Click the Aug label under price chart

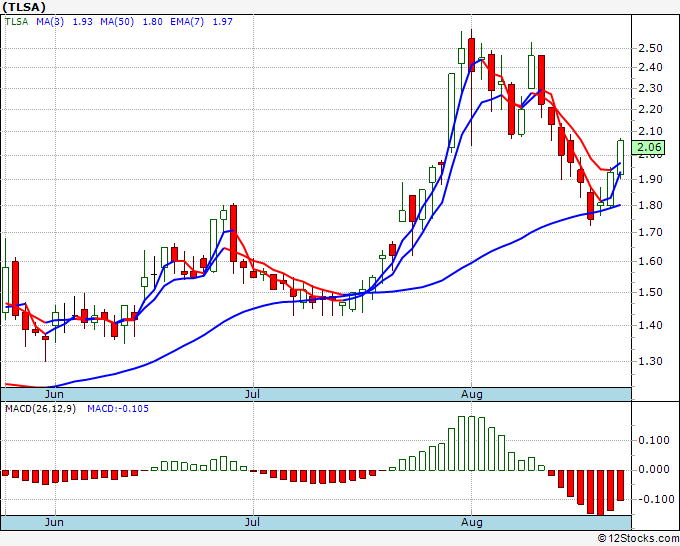[471, 394]
